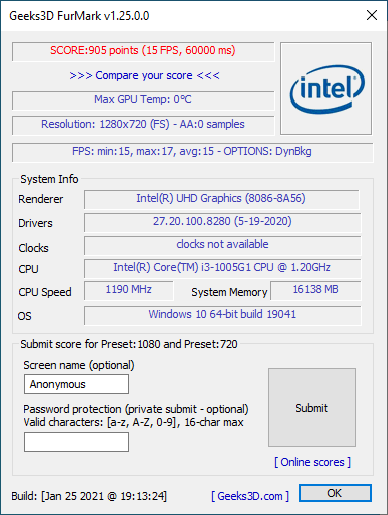
Task: Click the Intel logo image
Action: coord(326,88)
